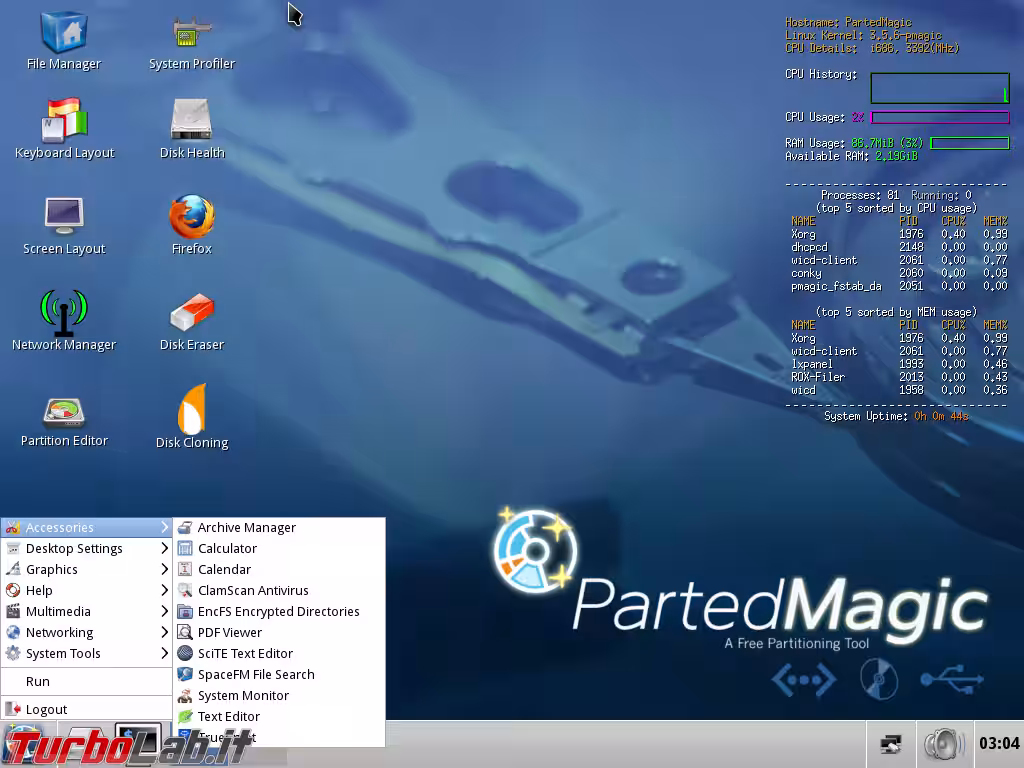Open the Screen Layout desktop icon
Viewport: 1024px width, 768px height.
point(64,217)
